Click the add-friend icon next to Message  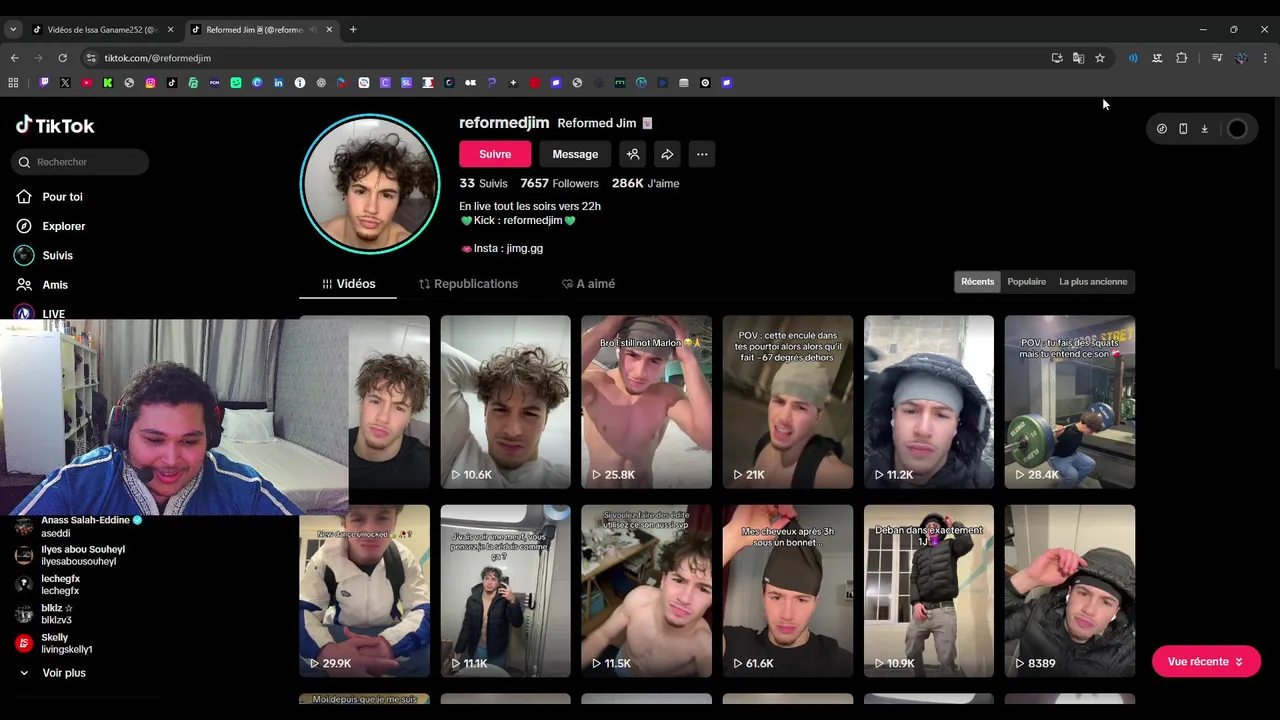click(x=632, y=154)
